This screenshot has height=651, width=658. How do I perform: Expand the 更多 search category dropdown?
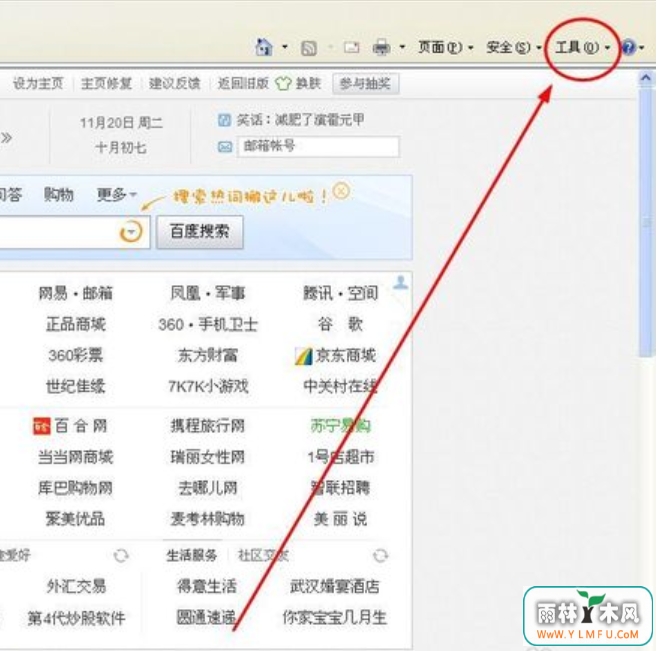tap(116, 194)
